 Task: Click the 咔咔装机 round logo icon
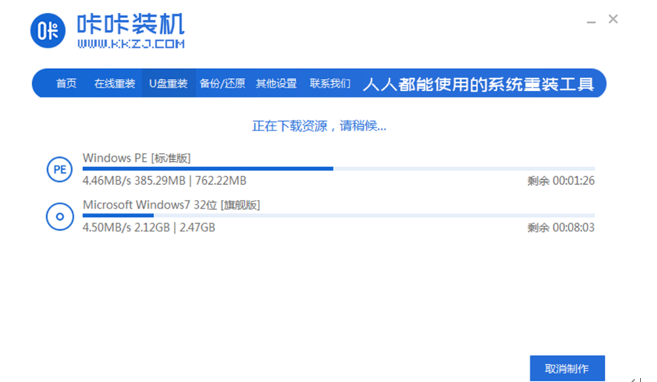point(48,31)
